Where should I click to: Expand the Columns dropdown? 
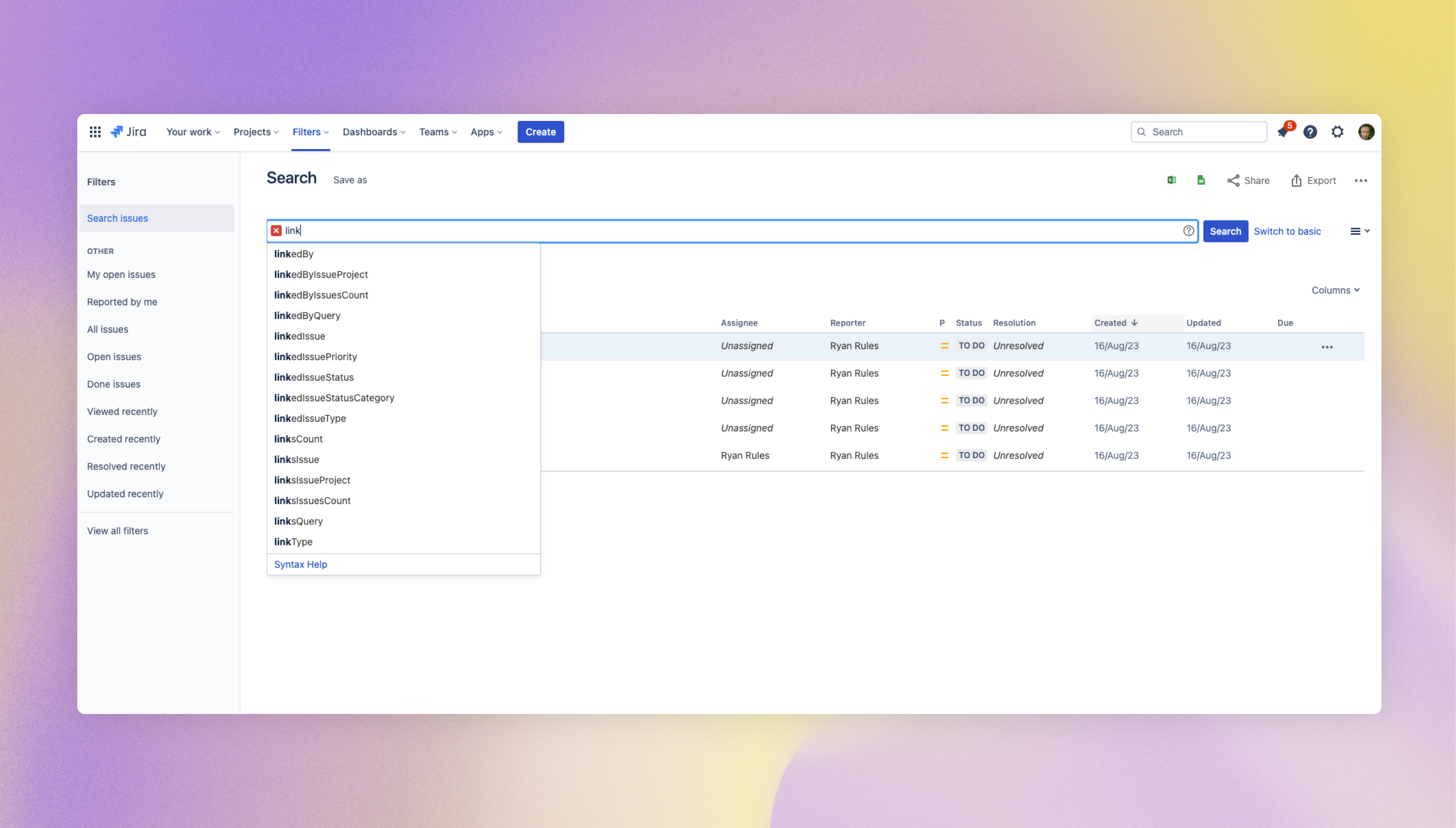coord(1335,290)
